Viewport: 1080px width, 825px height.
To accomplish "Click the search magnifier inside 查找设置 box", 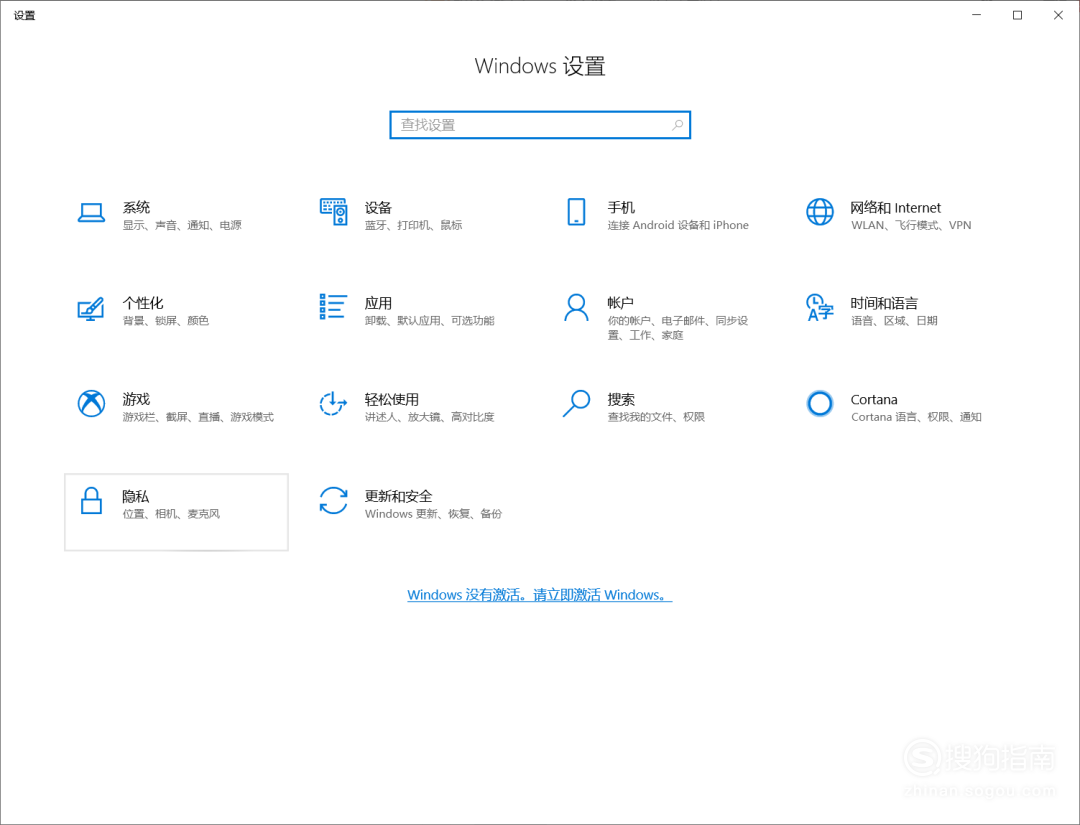I will 678,125.
